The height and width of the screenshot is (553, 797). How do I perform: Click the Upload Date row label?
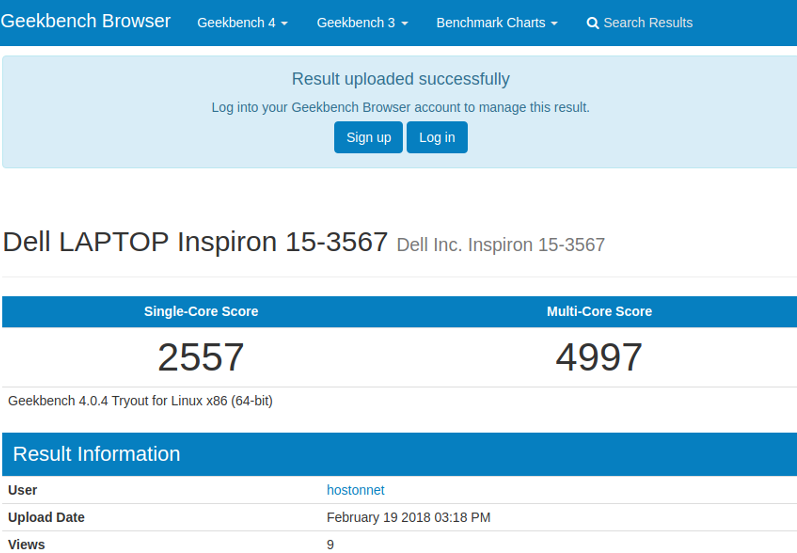(46, 517)
